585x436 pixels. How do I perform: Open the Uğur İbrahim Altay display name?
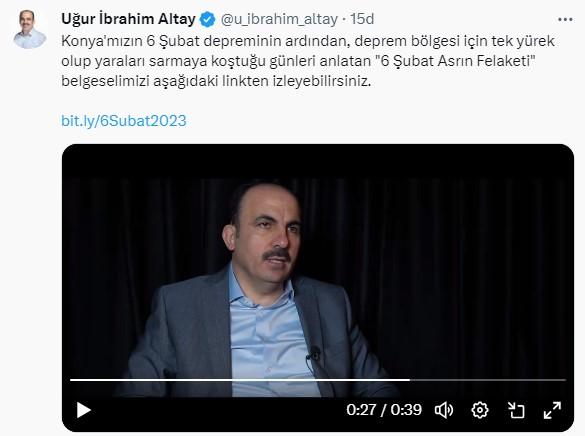(x=128, y=19)
